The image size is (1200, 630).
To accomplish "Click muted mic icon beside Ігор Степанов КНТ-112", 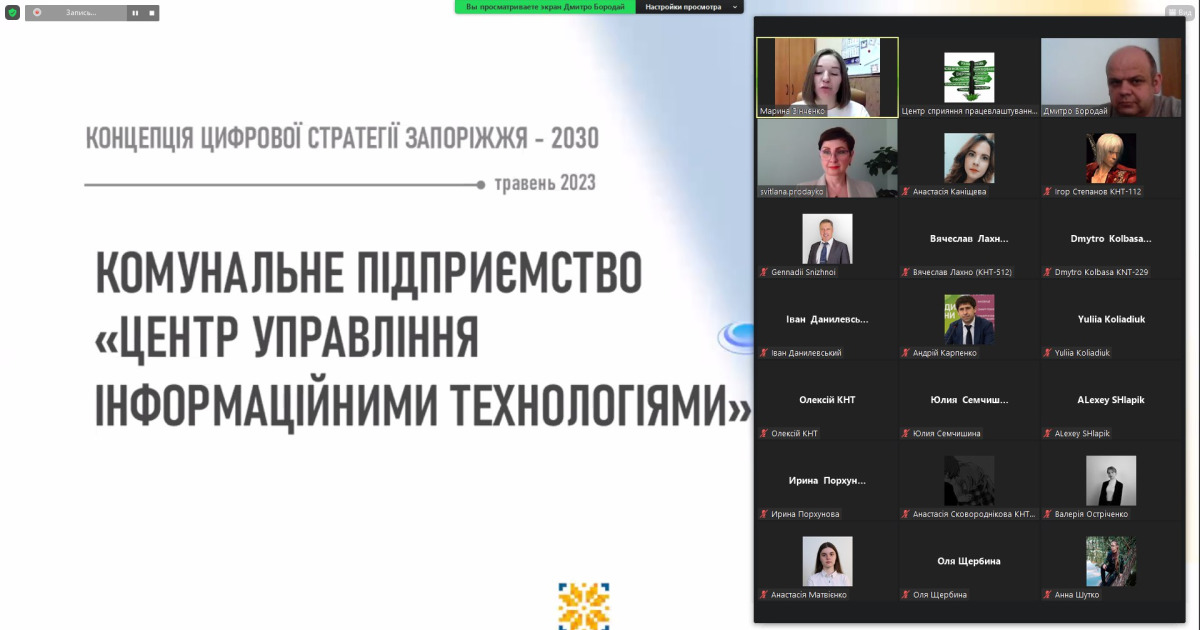I will point(1048,191).
